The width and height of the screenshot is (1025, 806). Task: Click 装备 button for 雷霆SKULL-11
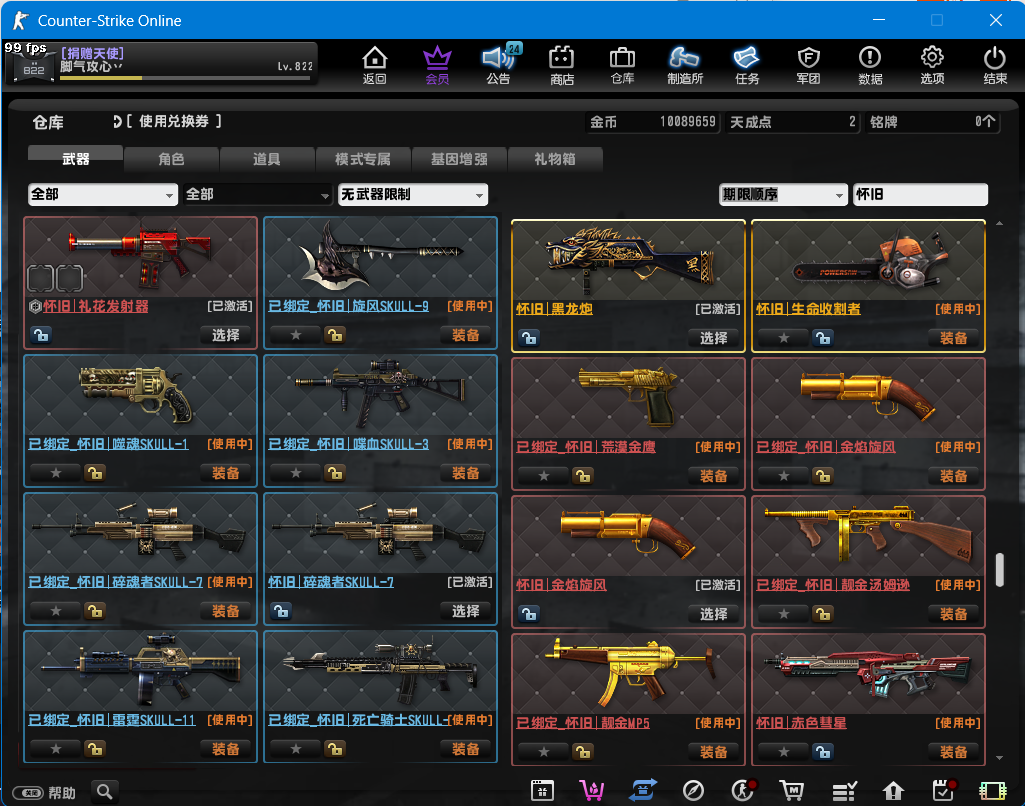pyautogui.click(x=226, y=749)
